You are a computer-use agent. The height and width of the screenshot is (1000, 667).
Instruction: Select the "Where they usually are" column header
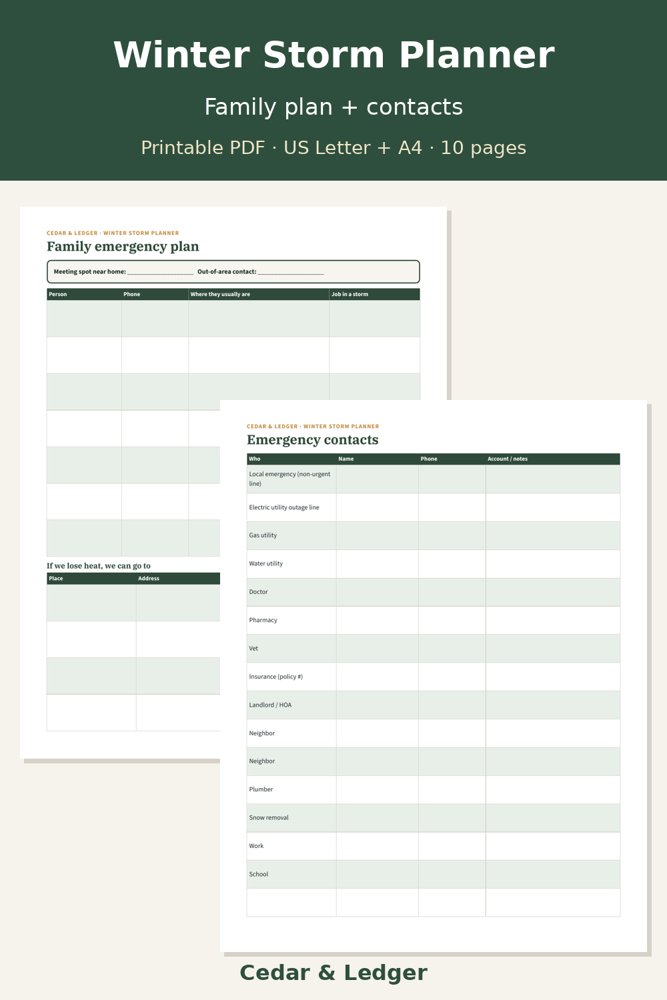[x=220, y=294]
